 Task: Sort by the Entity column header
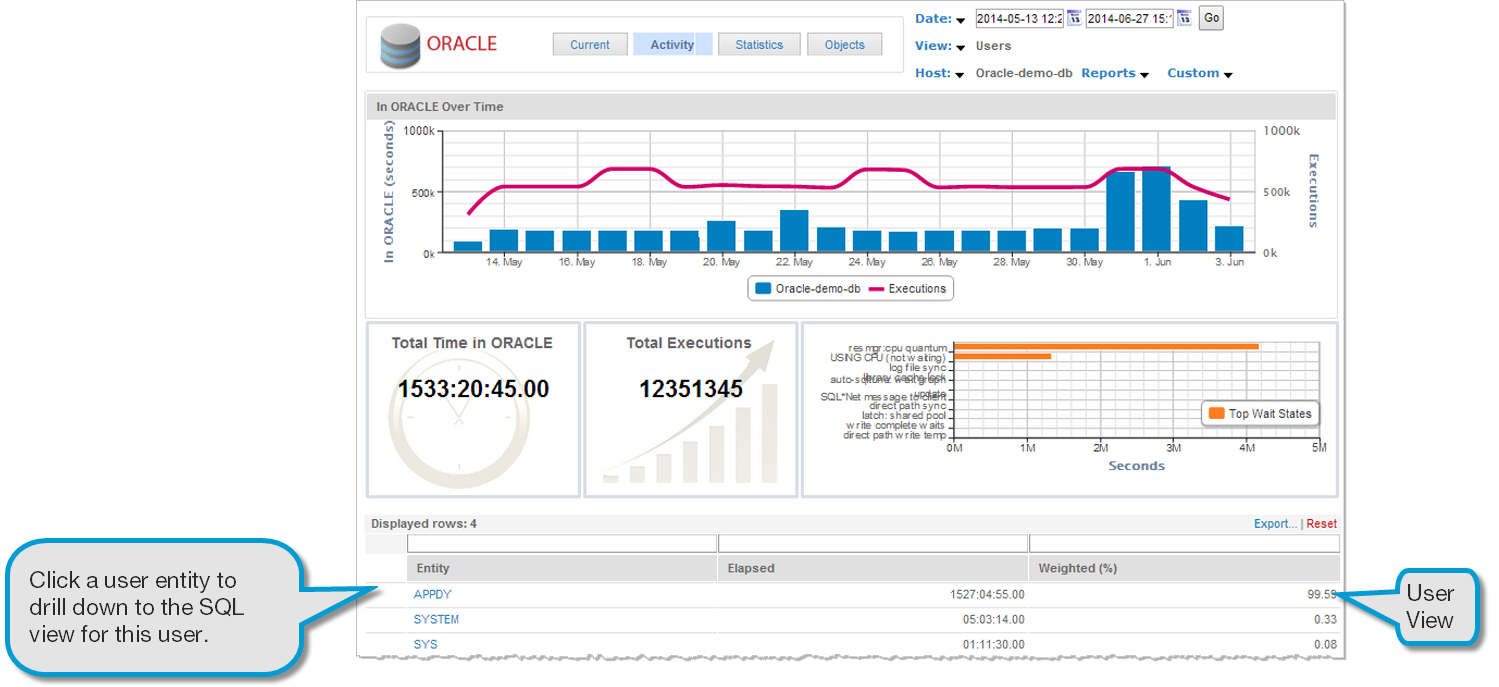click(562, 568)
